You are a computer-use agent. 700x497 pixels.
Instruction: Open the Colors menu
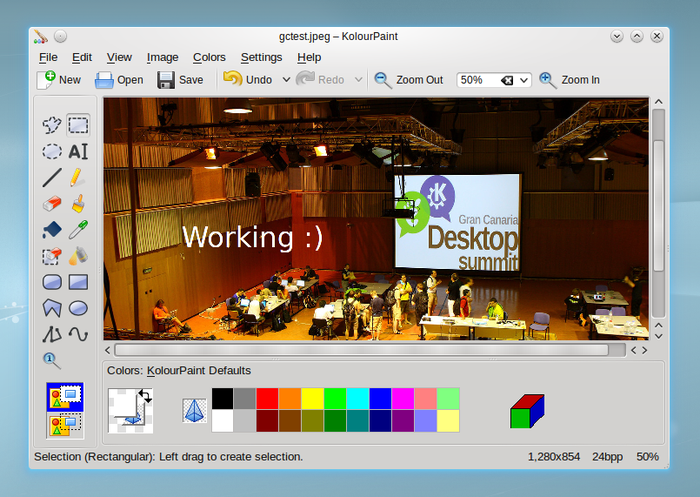[x=209, y=57]
